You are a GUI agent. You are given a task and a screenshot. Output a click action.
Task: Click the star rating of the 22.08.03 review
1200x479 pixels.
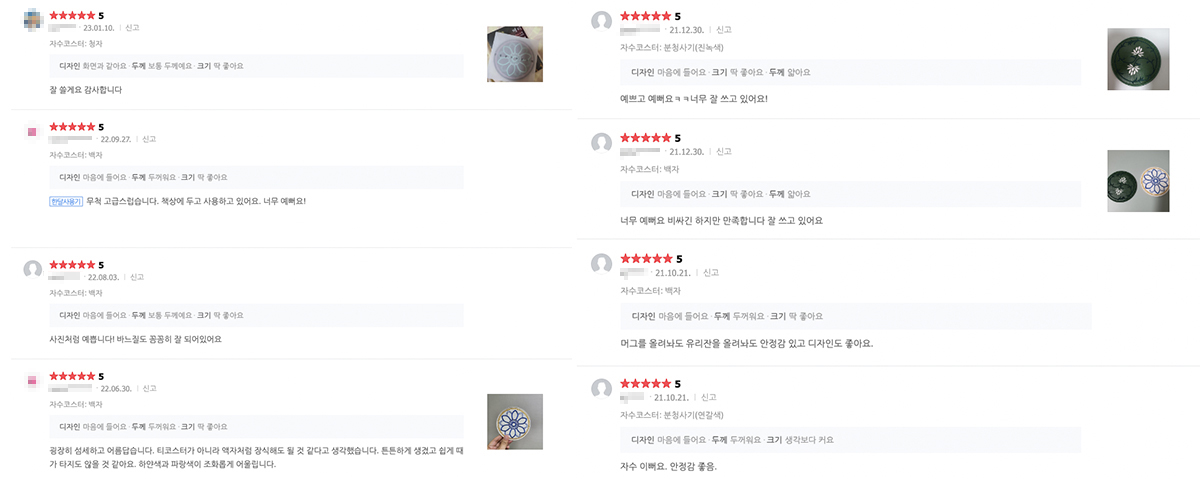pos(72,265)
